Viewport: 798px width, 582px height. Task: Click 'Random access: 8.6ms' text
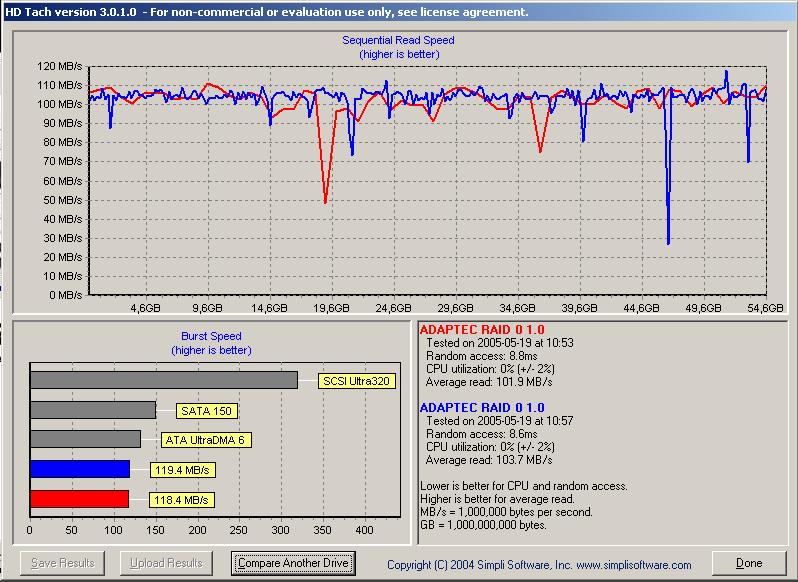pyautogui.click(x=481, y=434)
